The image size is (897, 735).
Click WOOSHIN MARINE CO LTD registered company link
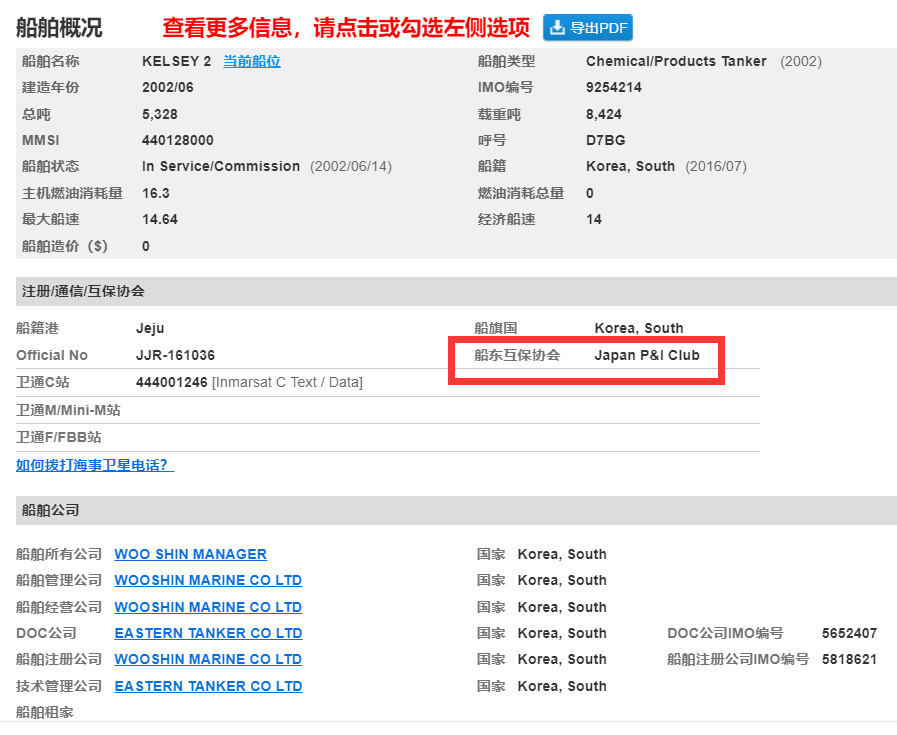pyautogui.click(x=208, y=659)
